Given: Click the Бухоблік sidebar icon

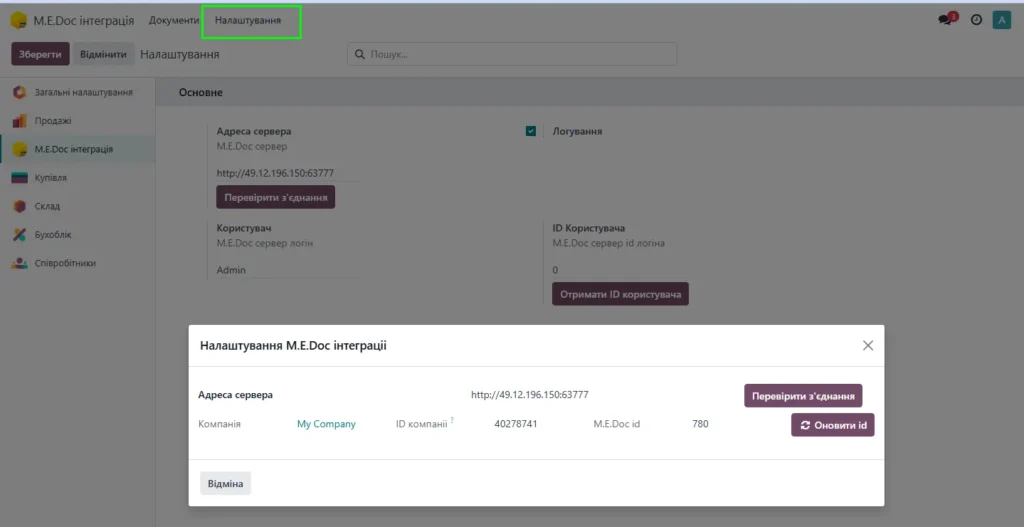Looking at the screenshot, I should point(20,234).
